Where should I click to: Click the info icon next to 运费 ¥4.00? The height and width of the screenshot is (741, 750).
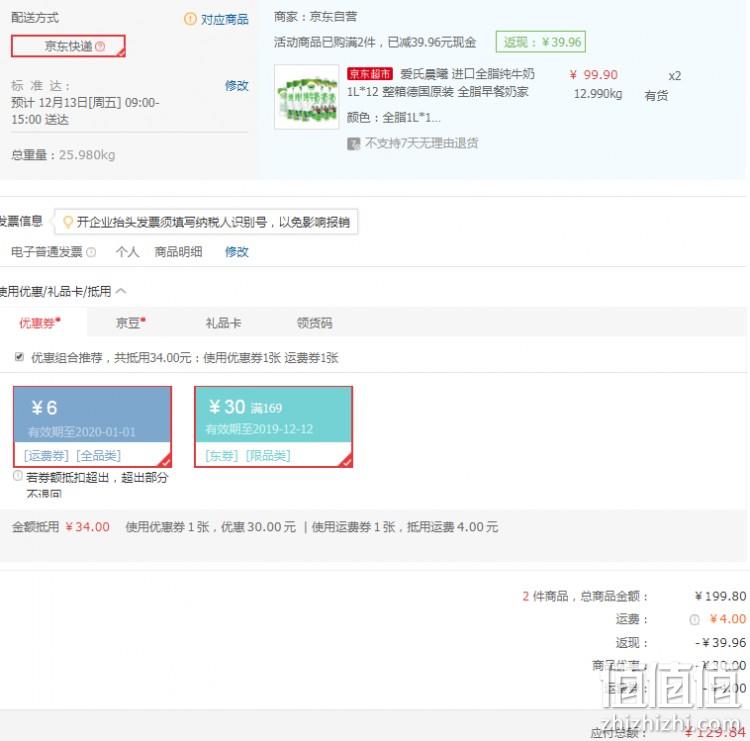[x=694, y=620]
